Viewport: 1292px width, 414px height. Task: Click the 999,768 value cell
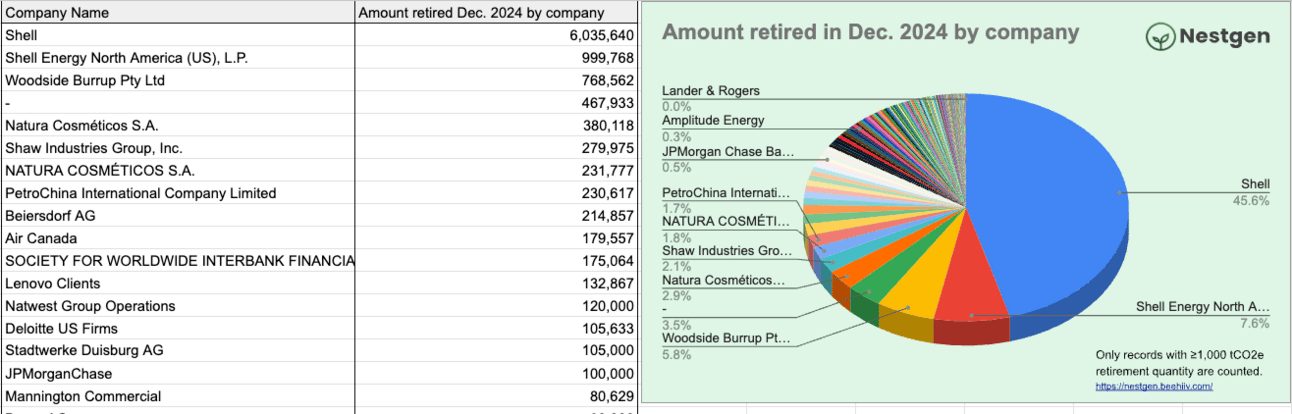[497, 58]
